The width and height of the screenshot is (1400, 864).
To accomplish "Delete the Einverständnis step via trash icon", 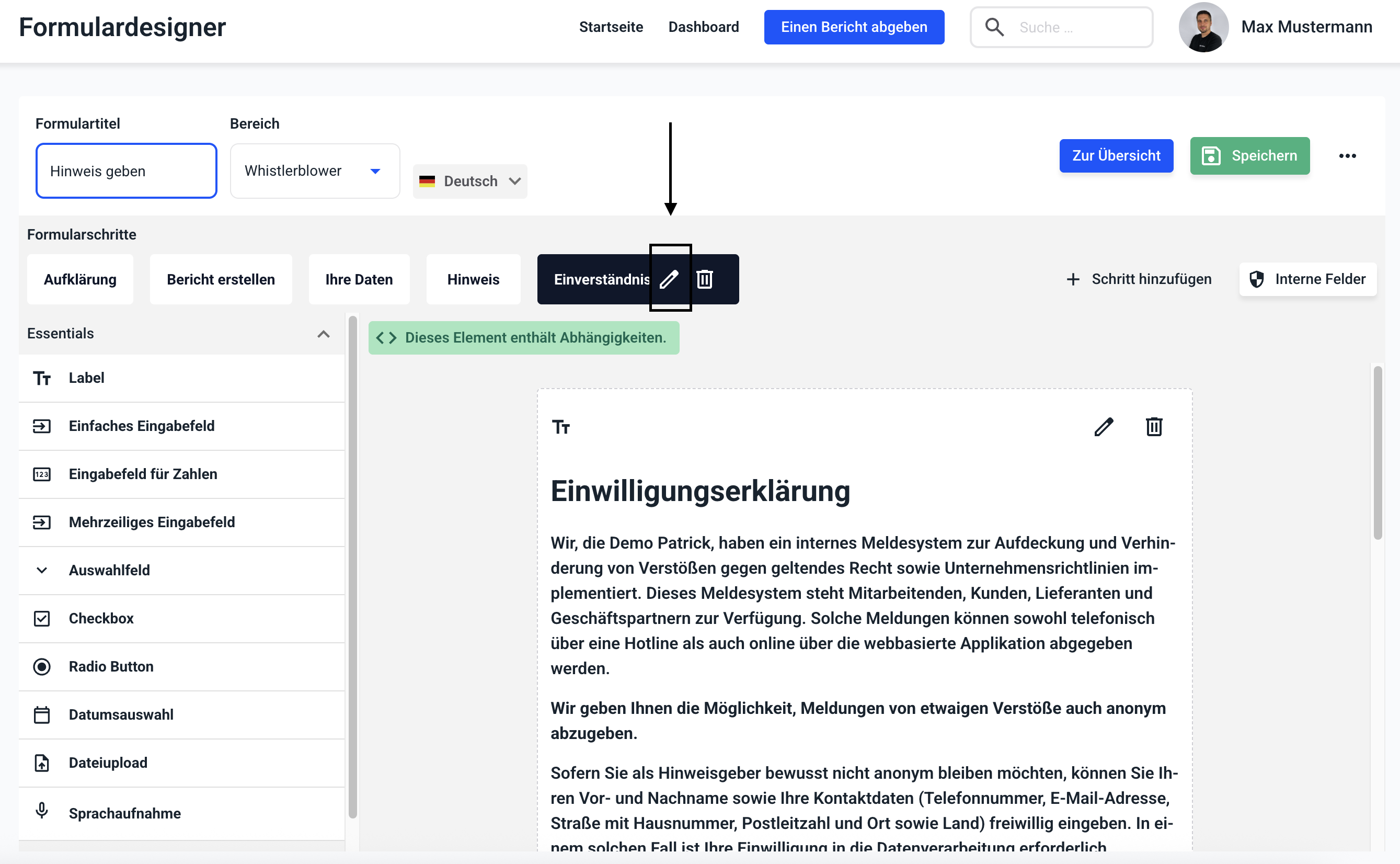I will click(704, 279).
